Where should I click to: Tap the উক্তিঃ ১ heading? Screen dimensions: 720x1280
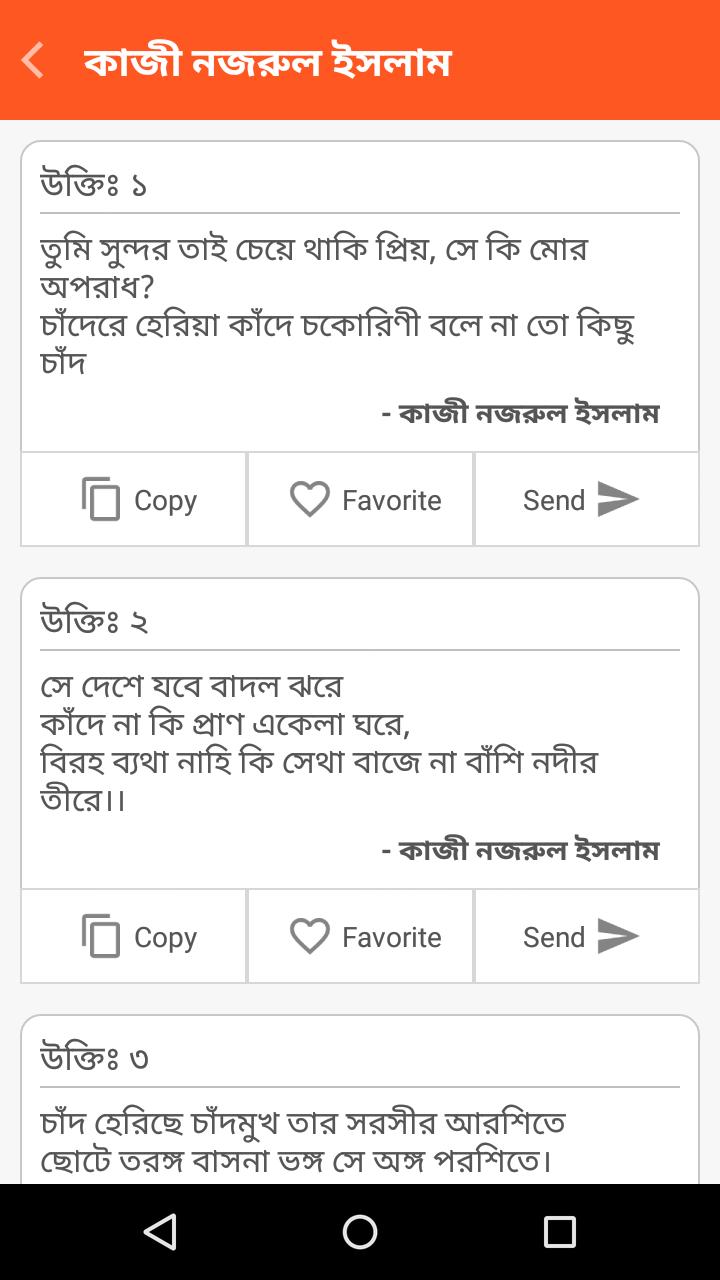coord(94,185)
